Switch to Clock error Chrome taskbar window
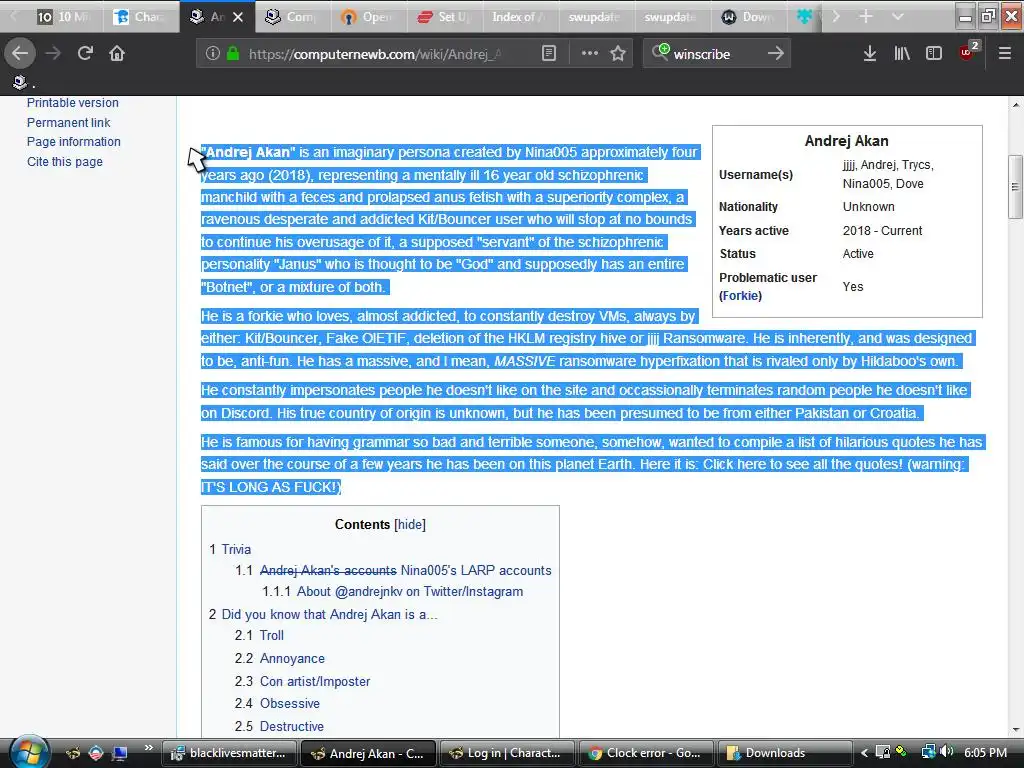This screenshot has height=768, width=1024. coord(646,753)
